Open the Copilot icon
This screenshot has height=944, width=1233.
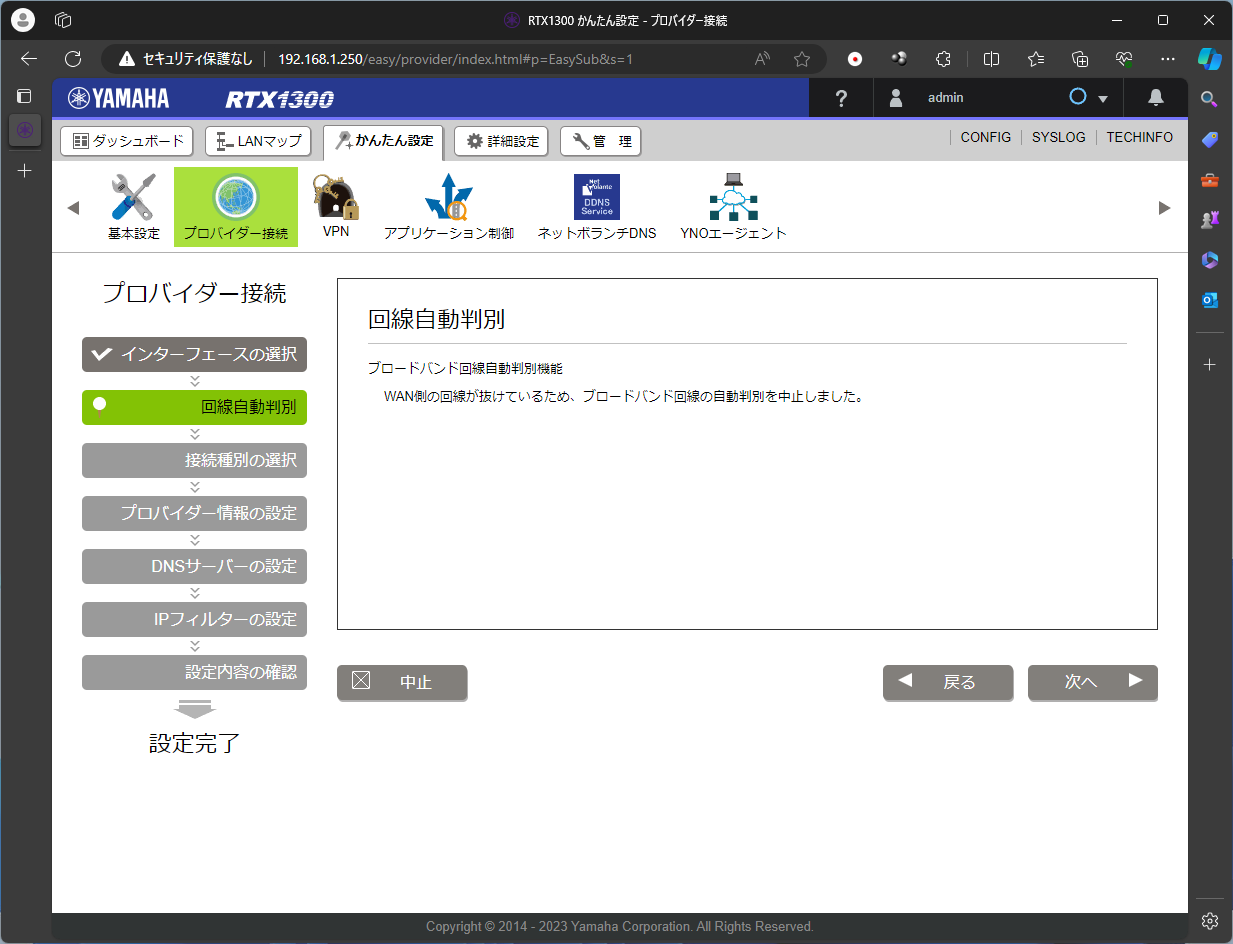1210,59
